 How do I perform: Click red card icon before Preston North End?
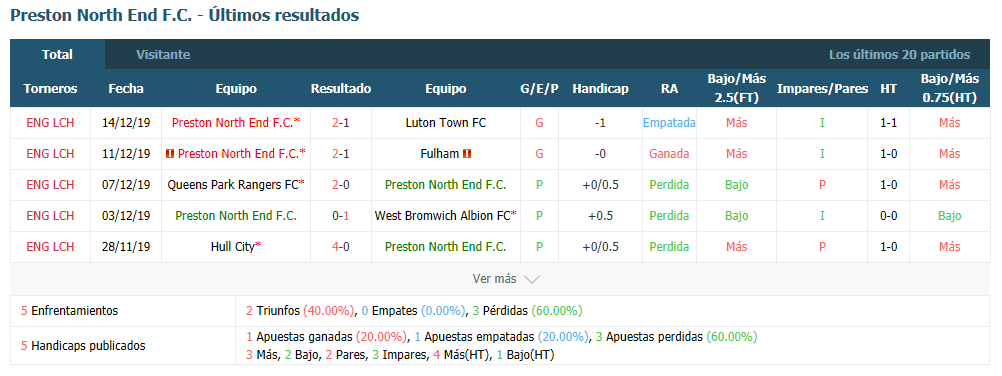click(x=170, y=154)
